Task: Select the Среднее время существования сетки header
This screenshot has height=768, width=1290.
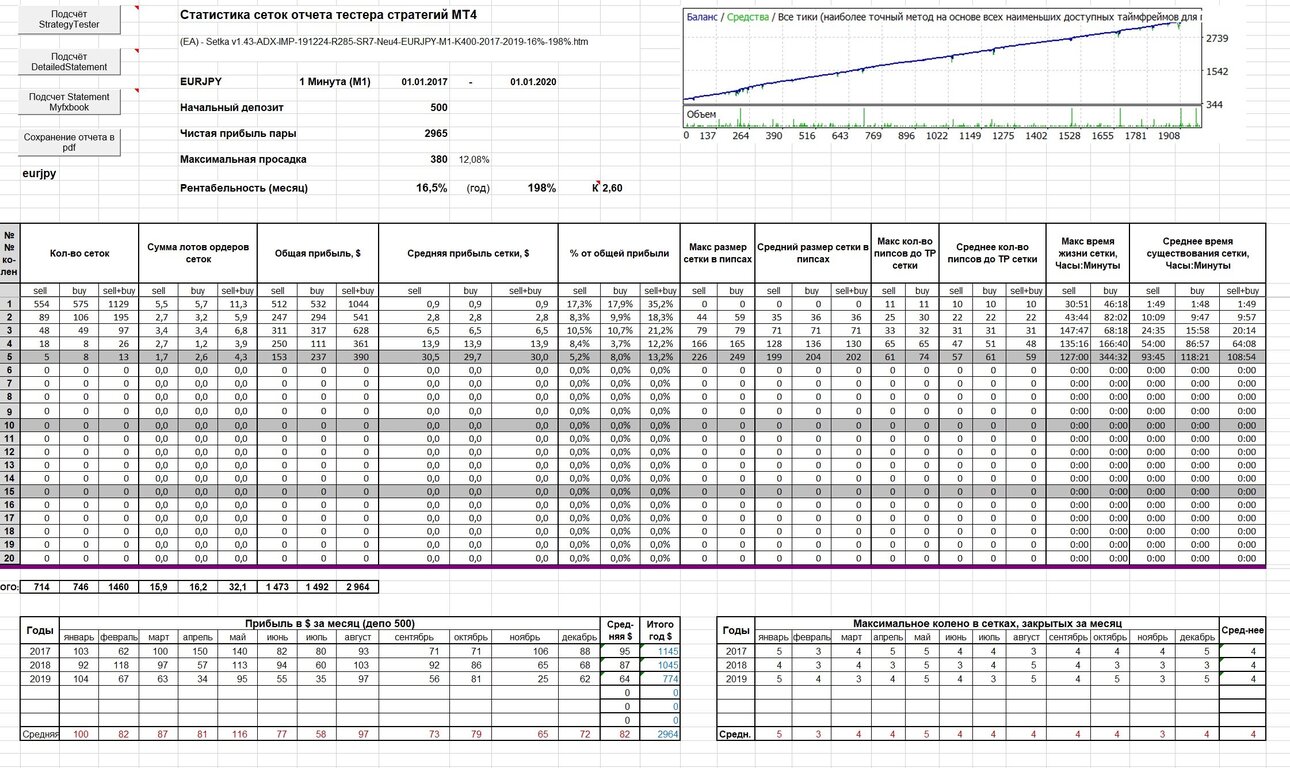Action: (1197, 253)
